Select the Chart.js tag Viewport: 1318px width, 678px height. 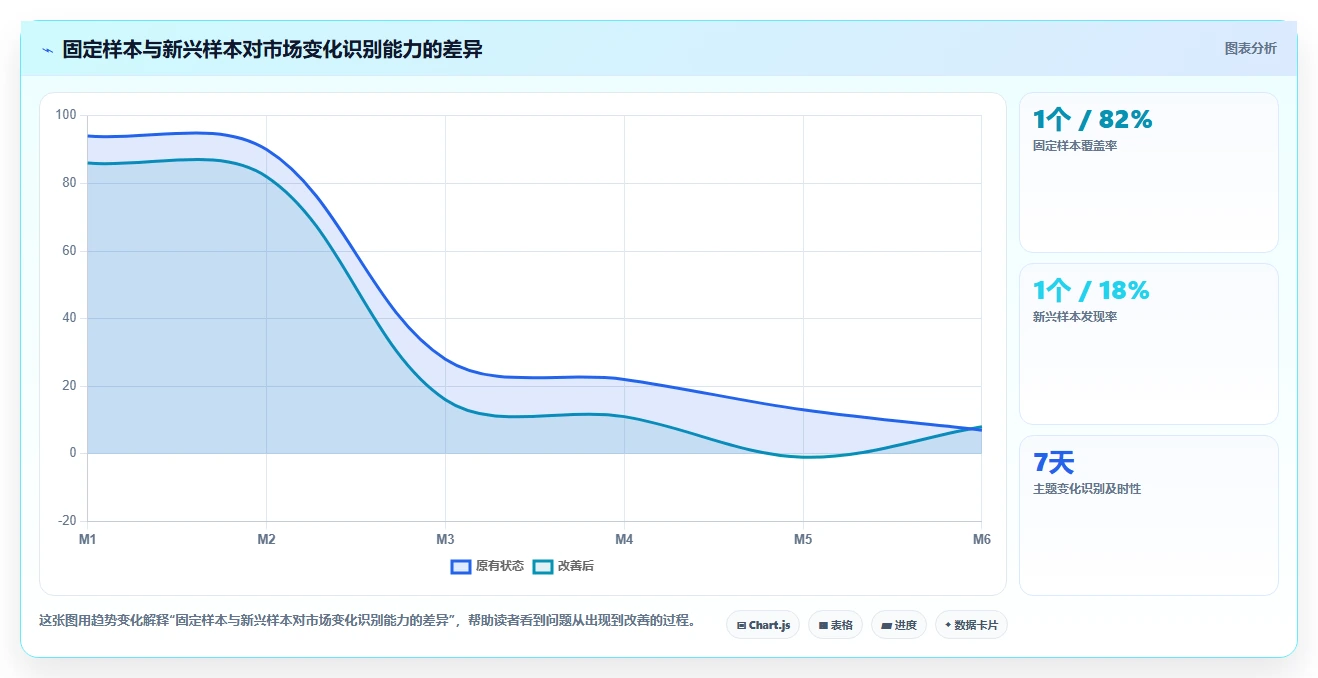[763, 625]
